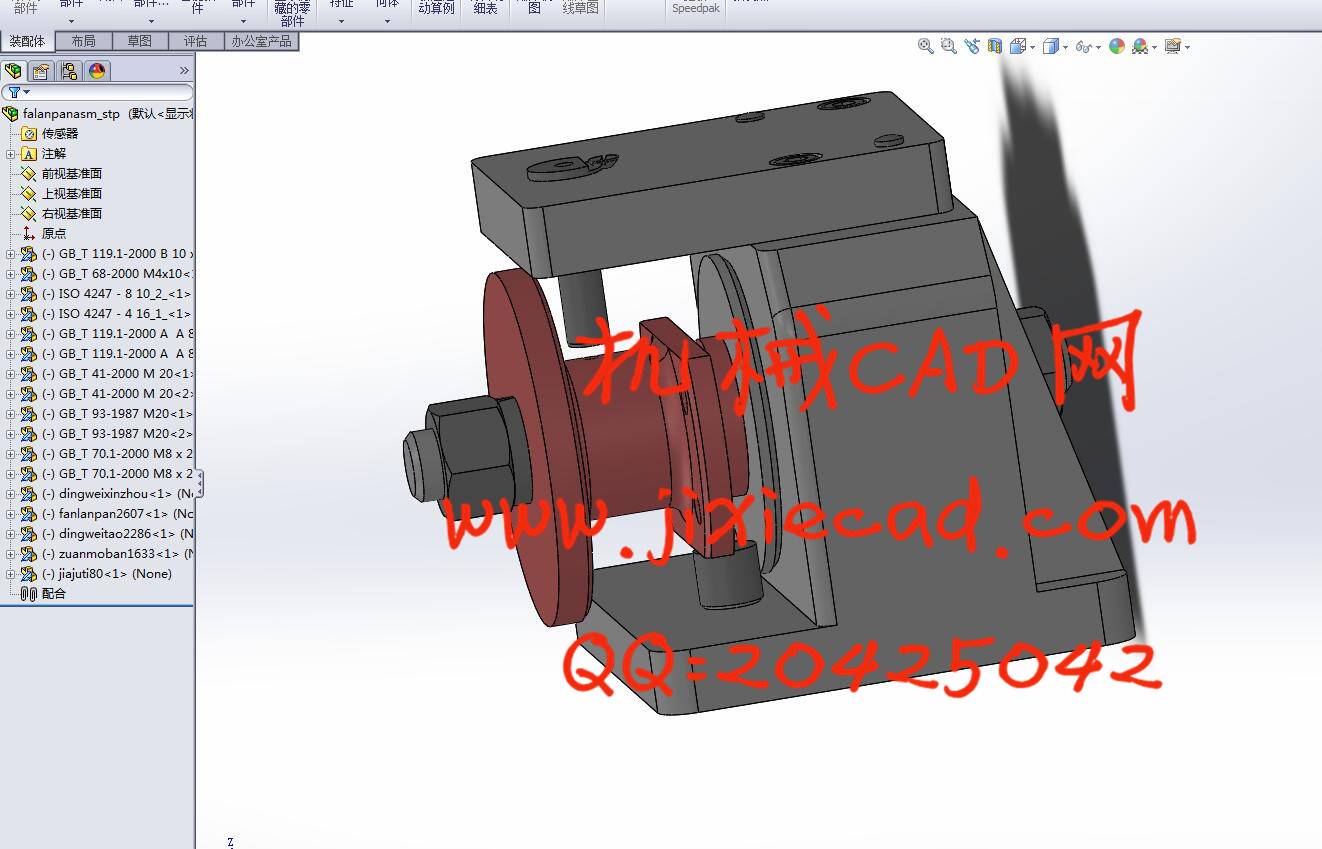The image size is (1322, 849).
Task: Click Section View icon
Action: [x=995, y=46]
